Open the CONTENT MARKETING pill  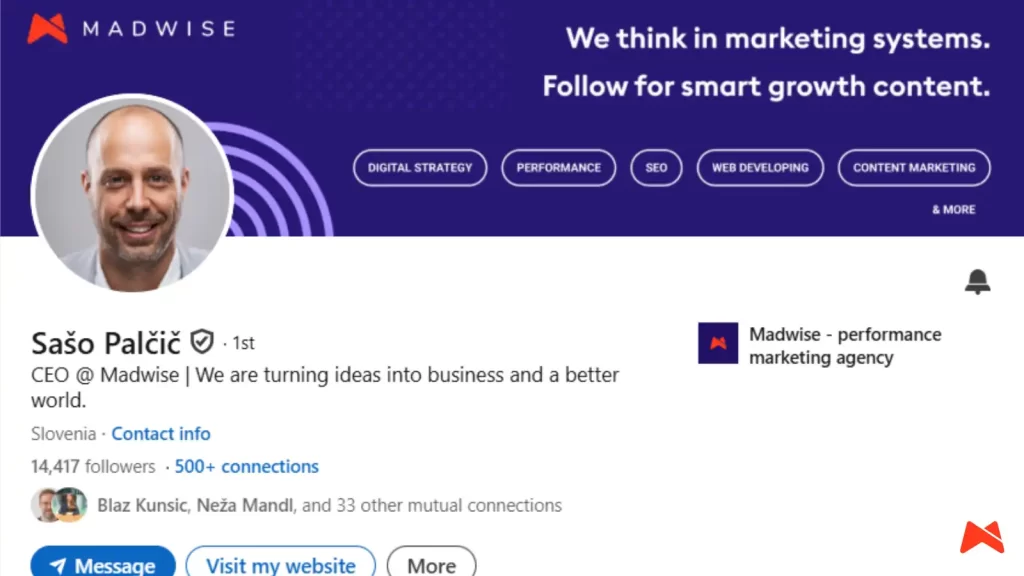coord(913,168)
